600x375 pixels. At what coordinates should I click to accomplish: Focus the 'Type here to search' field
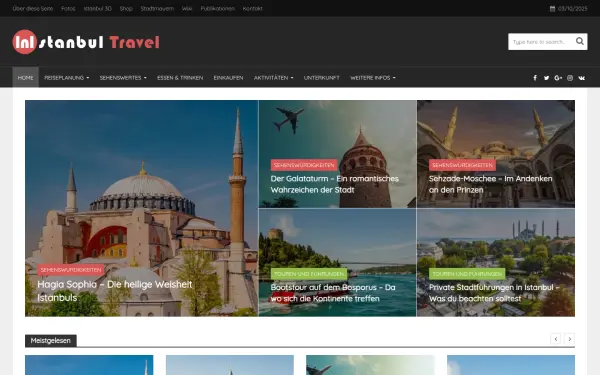pyautogui.click(x=541, y=41)
